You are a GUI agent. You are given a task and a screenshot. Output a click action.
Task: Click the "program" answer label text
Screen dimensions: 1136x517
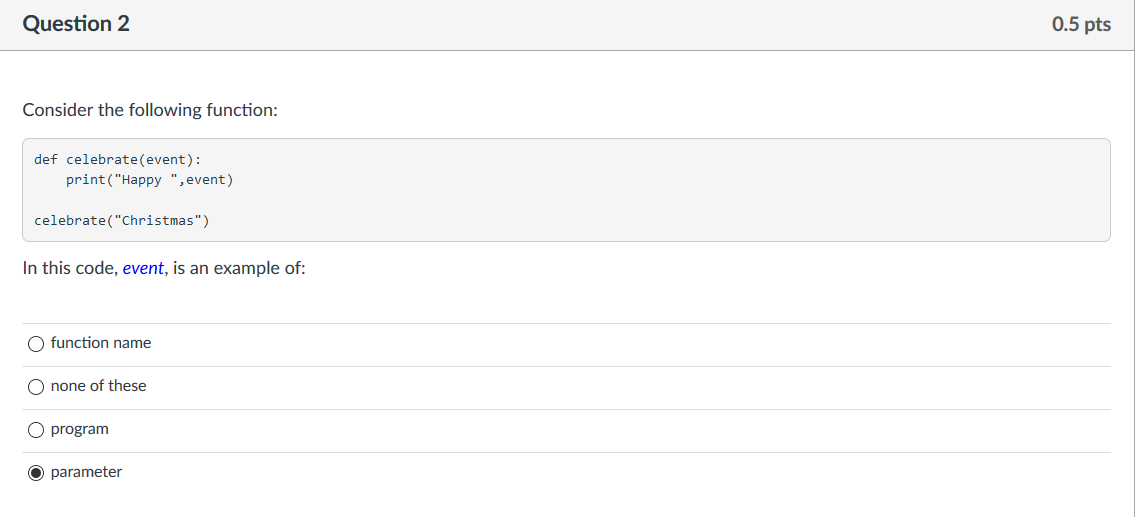(80, 429)
